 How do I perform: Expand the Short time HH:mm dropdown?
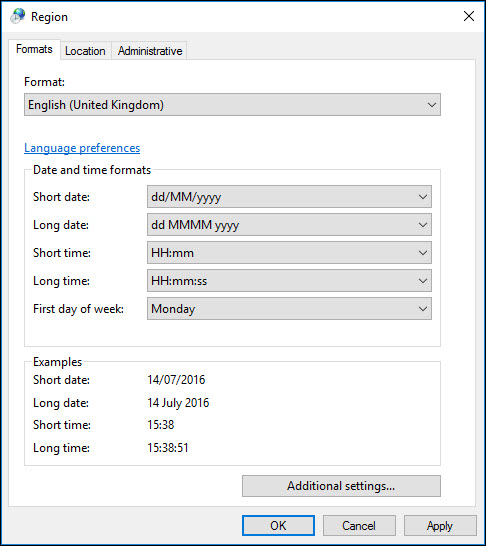289,253
